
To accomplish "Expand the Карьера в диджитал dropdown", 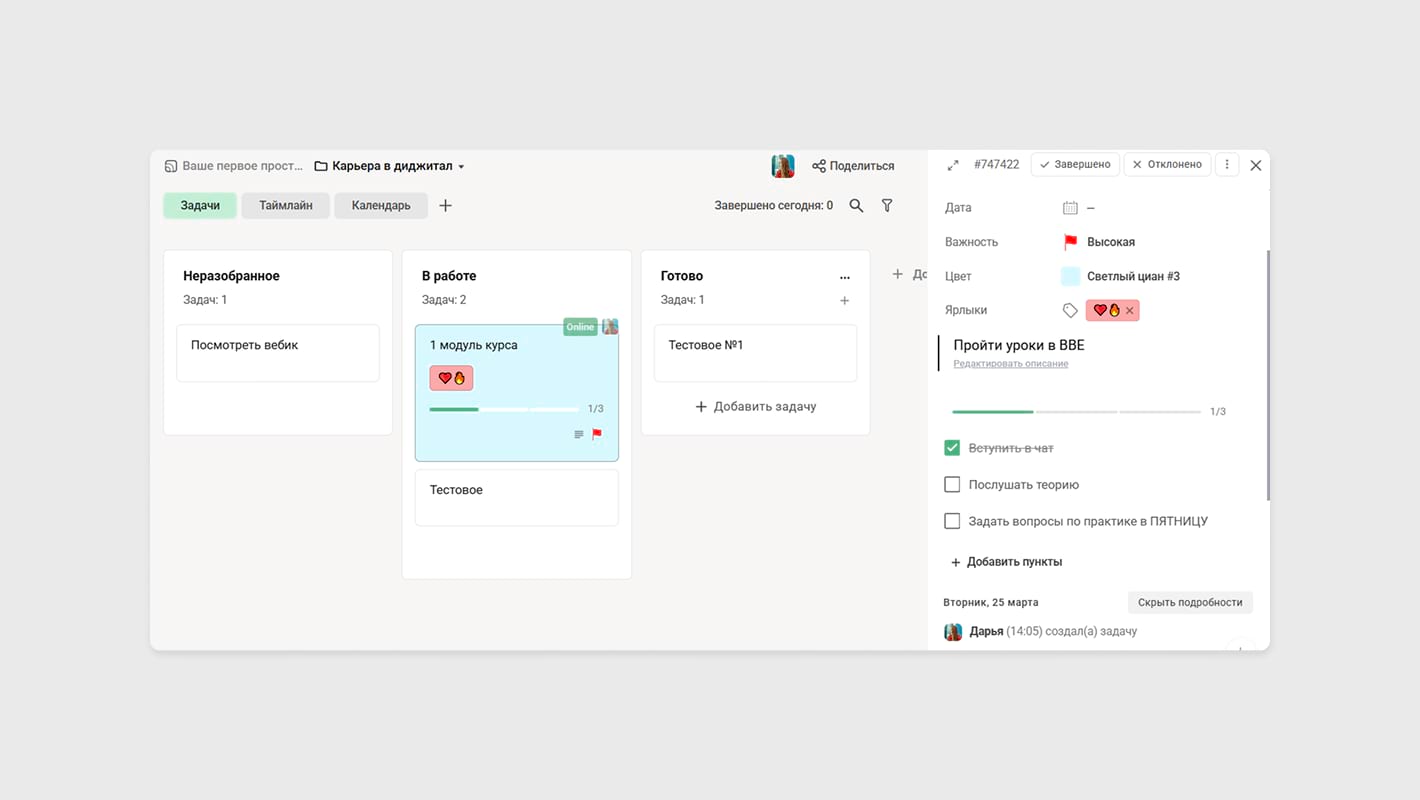I will 461,167.
